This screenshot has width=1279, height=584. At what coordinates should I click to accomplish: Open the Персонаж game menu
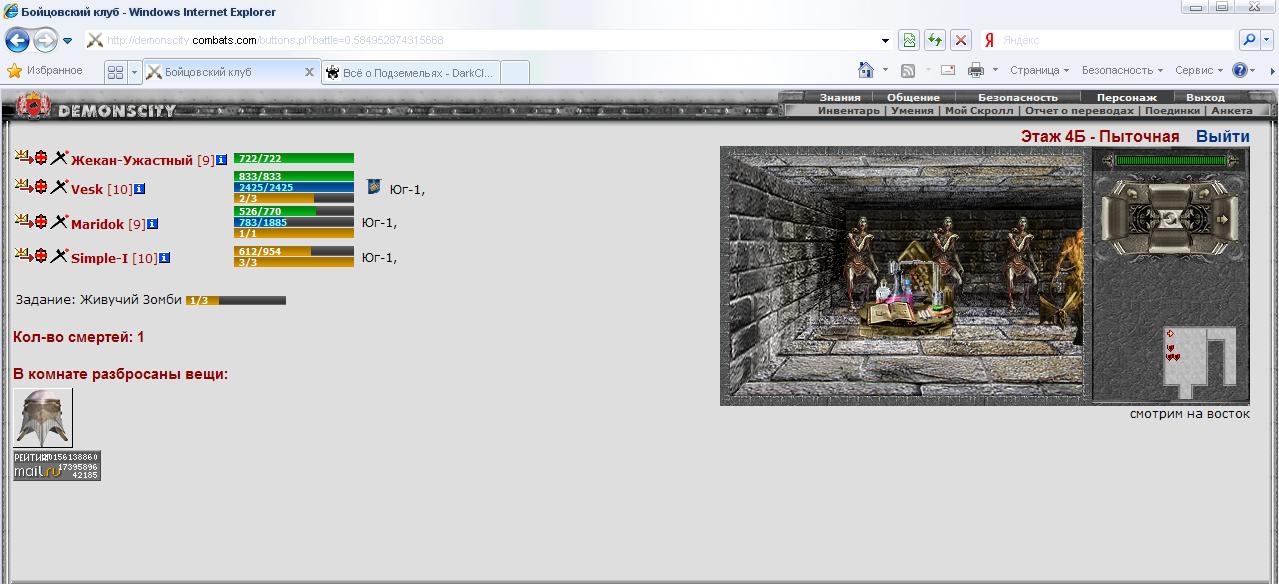coord(1126,97)
